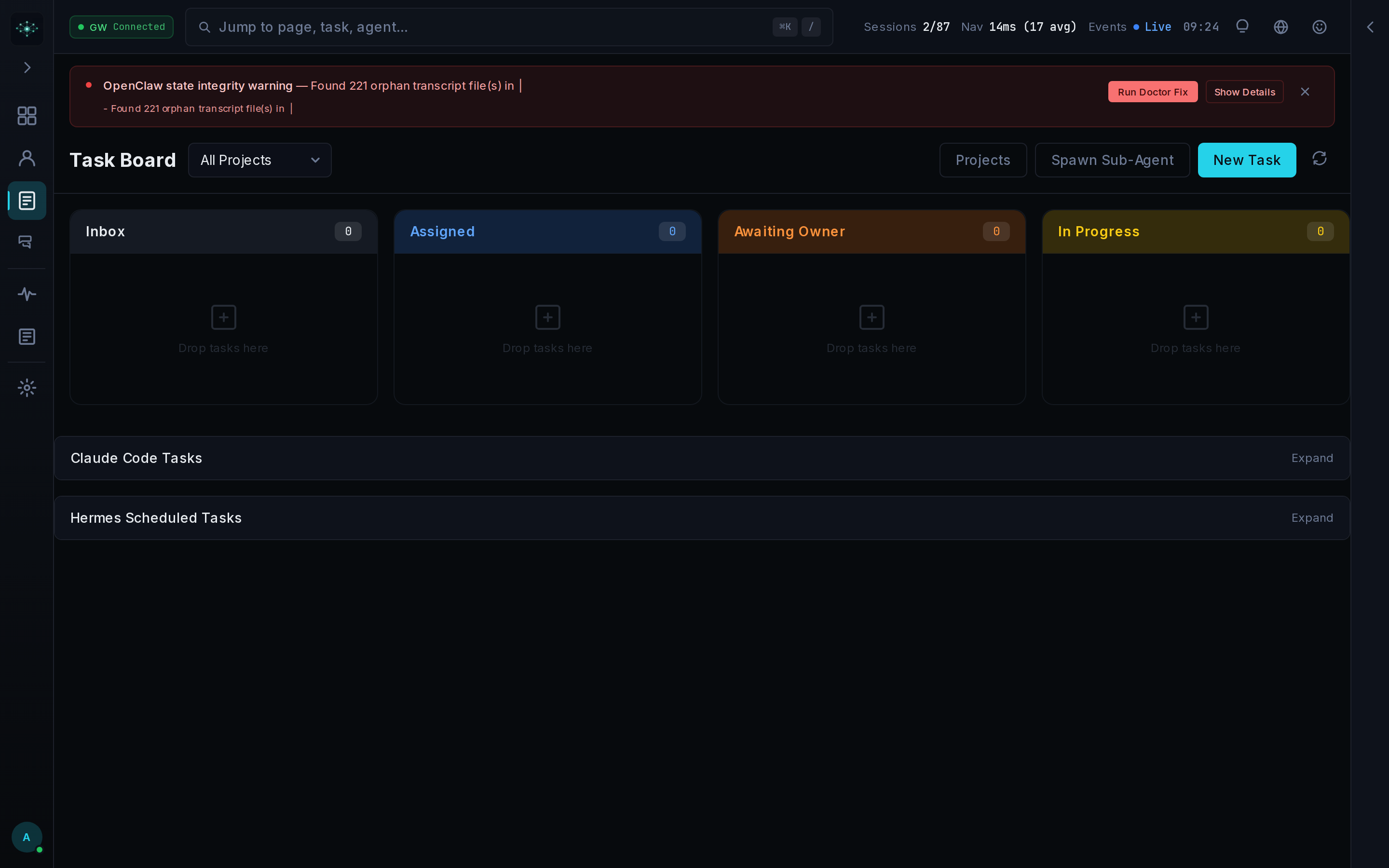Screen dimensions: 1389x868
Task: Open the All Projects dropdown
Action: pyautogui.click(x=259, y=160)
